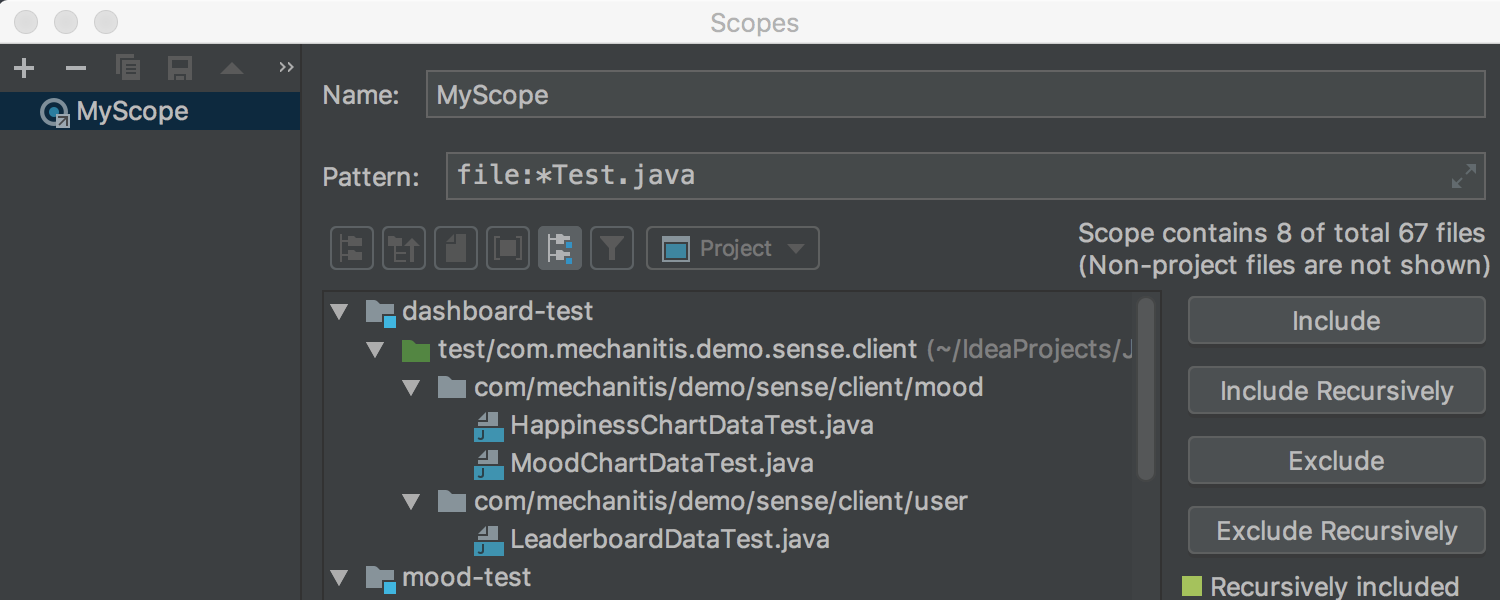
Task: Collapse the mood-test module node
Action: (x=339, y=578)
